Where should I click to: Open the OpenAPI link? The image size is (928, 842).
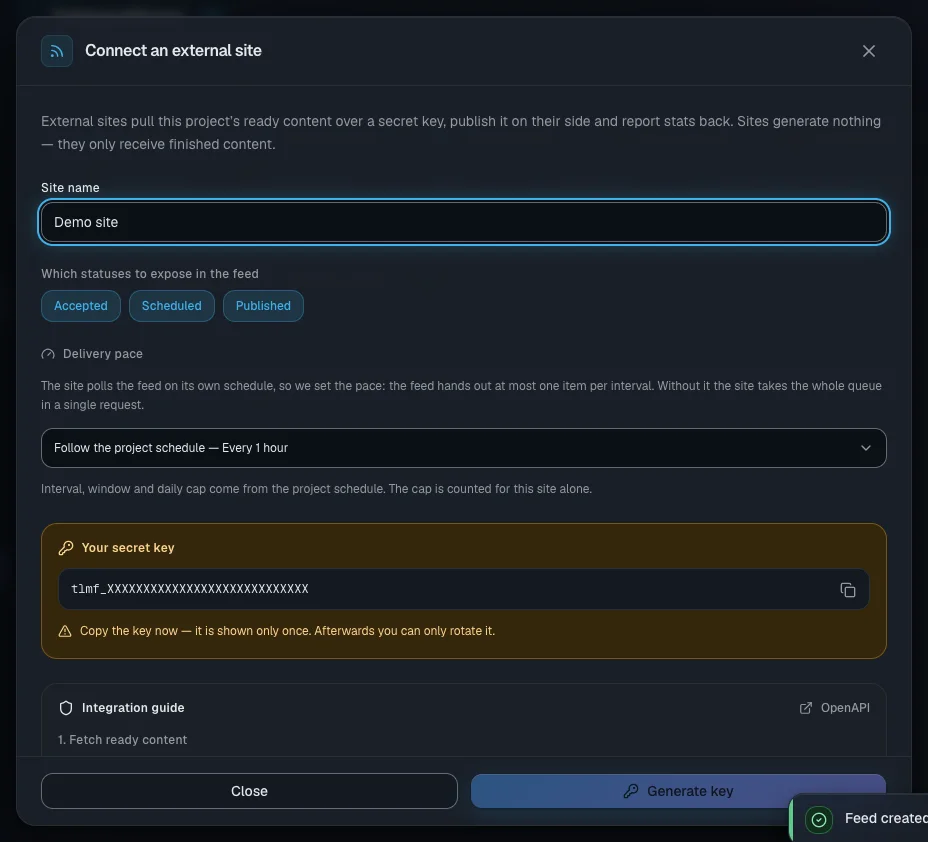tap(834, 708)
